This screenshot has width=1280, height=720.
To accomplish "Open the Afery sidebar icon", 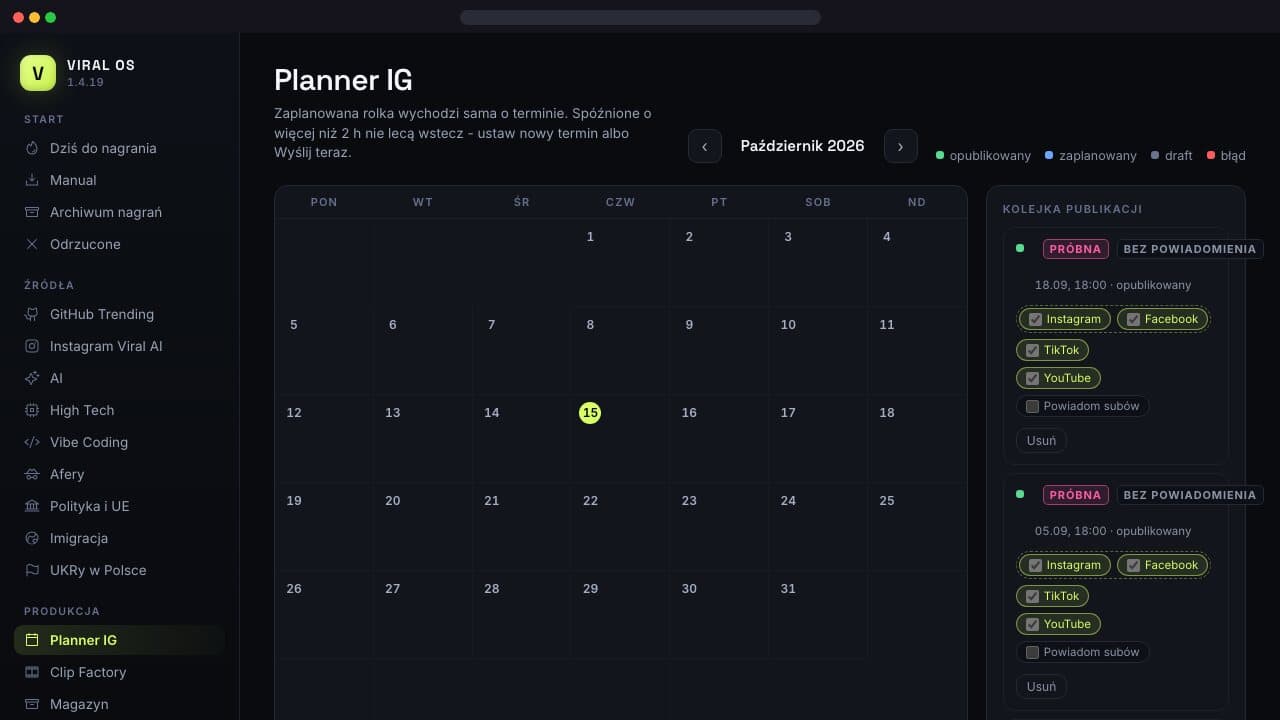I will pyautogui.click(x=31, y=474).
